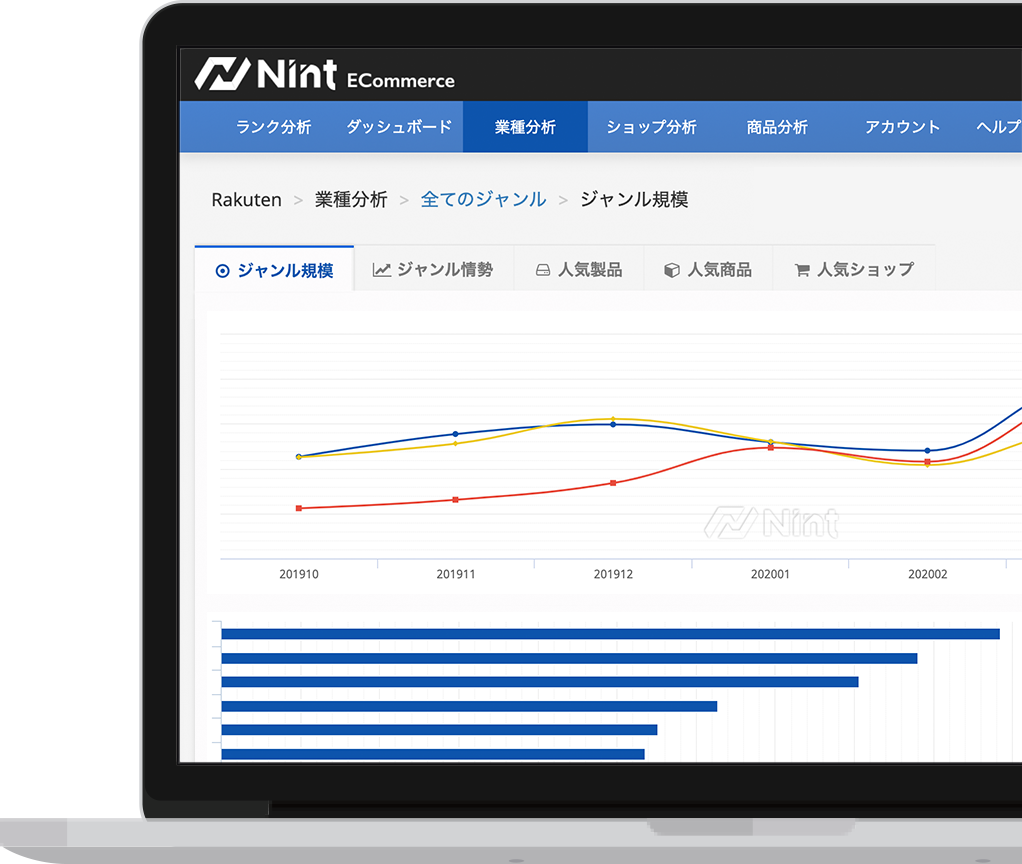Click the red data point at 201911
The image size is (1022, 864).
(x=456, y=500)
